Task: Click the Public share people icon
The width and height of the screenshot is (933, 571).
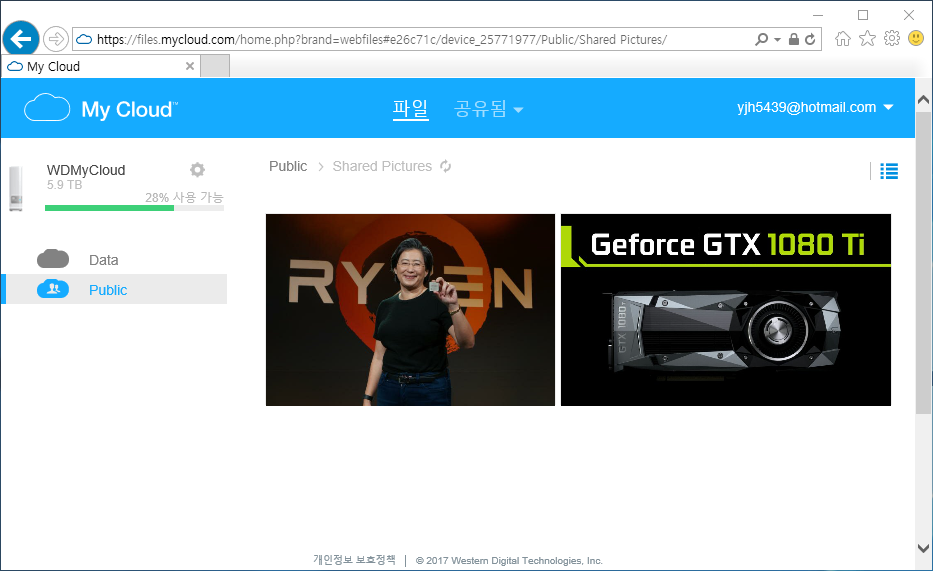Action: (53, 289)
